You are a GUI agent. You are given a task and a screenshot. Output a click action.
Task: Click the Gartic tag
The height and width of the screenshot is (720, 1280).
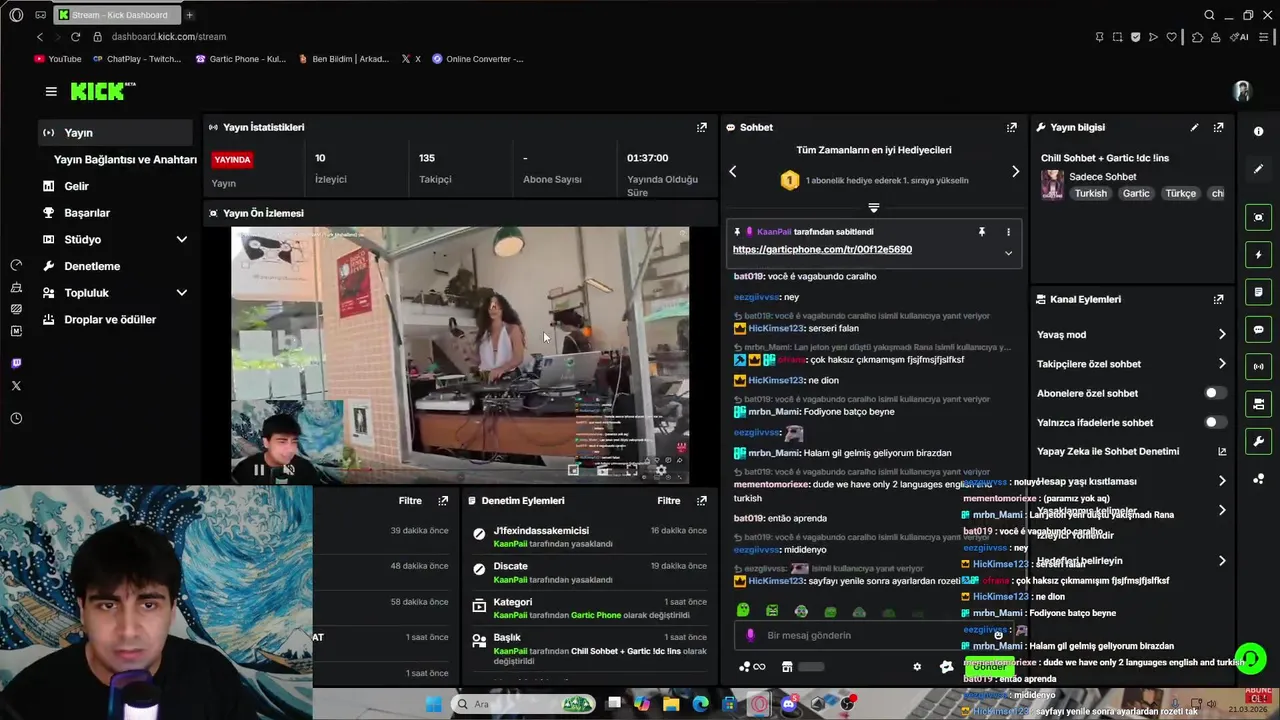coord(1136,193)
